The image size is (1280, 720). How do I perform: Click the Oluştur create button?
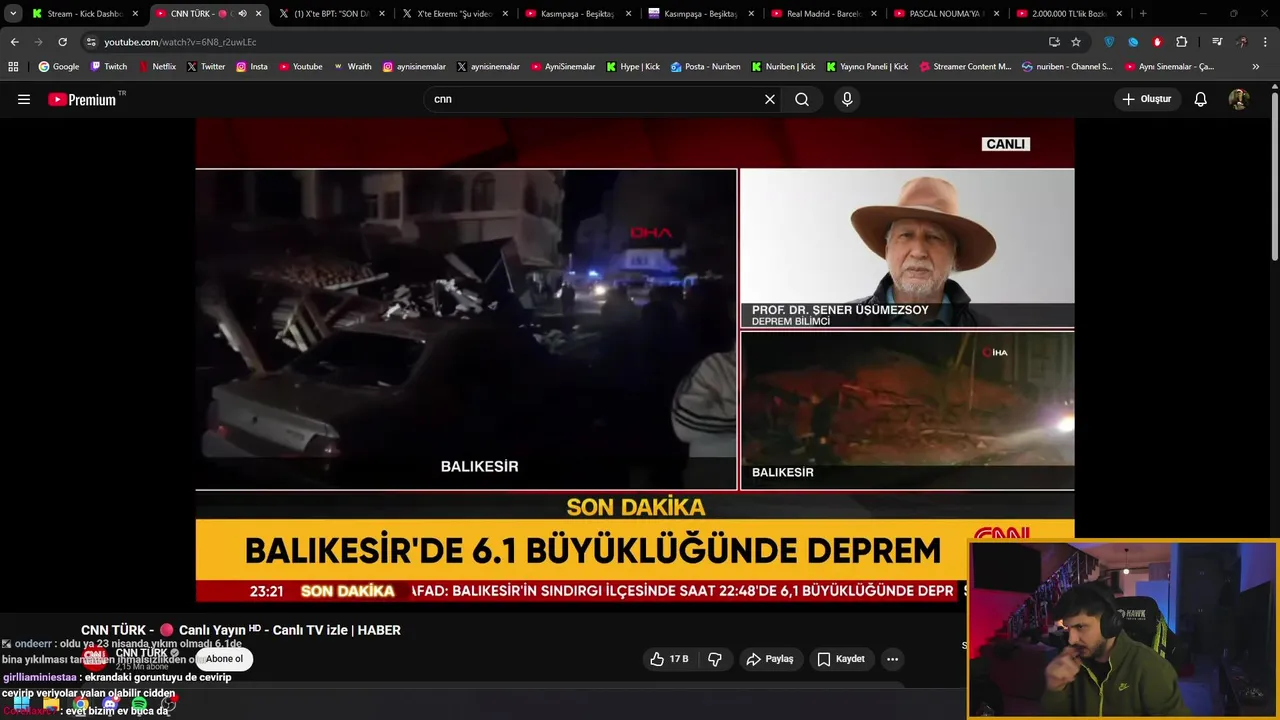tap(1146, 99)
